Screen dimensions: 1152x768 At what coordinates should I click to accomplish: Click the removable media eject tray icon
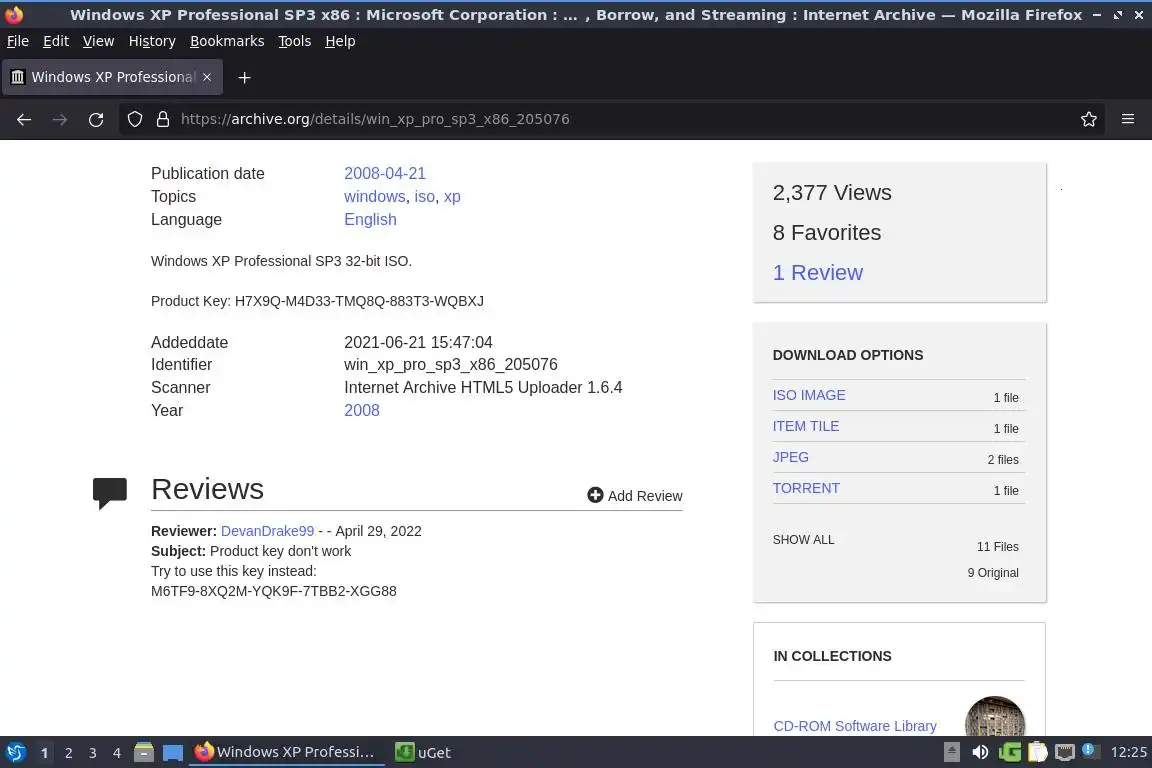tap(951, 752)
